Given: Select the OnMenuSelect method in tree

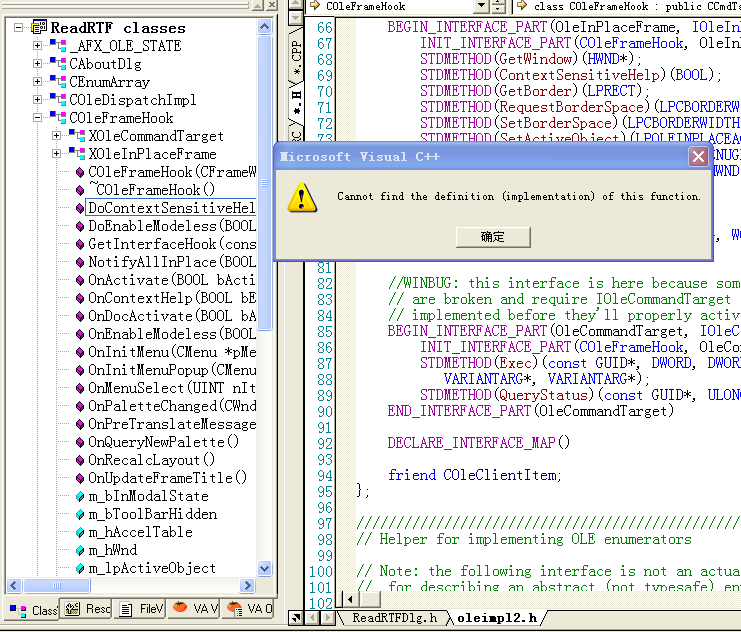Looking at the screenshot, I should (172, 388).
